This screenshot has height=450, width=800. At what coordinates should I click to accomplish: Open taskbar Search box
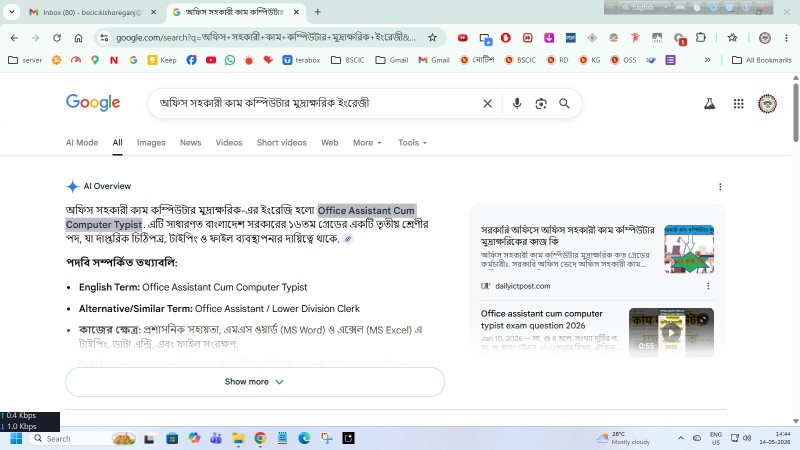tap(84, 439)
